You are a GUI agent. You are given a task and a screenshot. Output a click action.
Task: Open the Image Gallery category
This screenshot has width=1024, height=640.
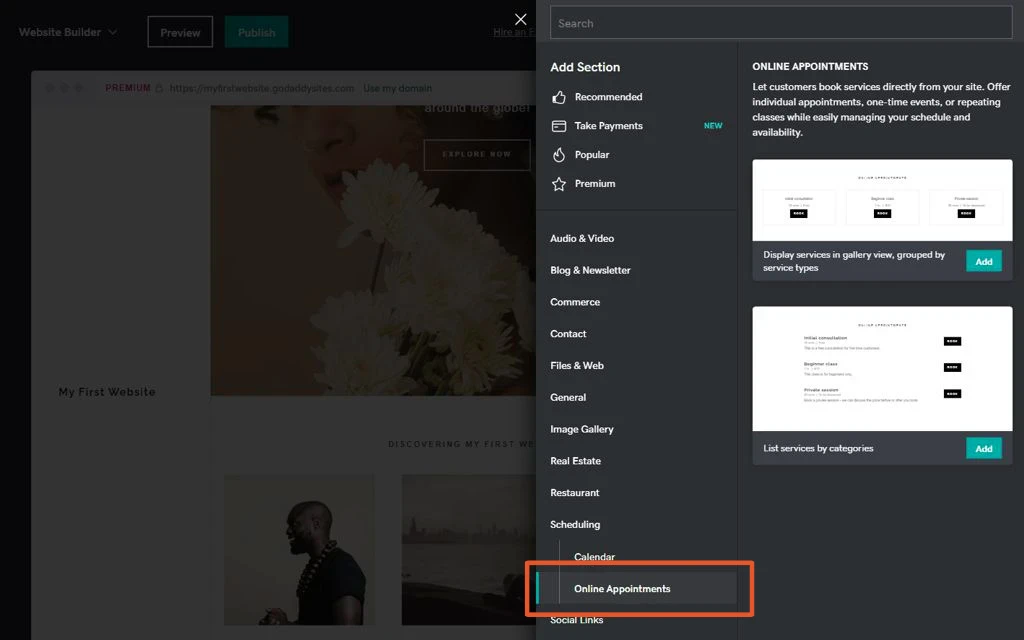[582, 429]
